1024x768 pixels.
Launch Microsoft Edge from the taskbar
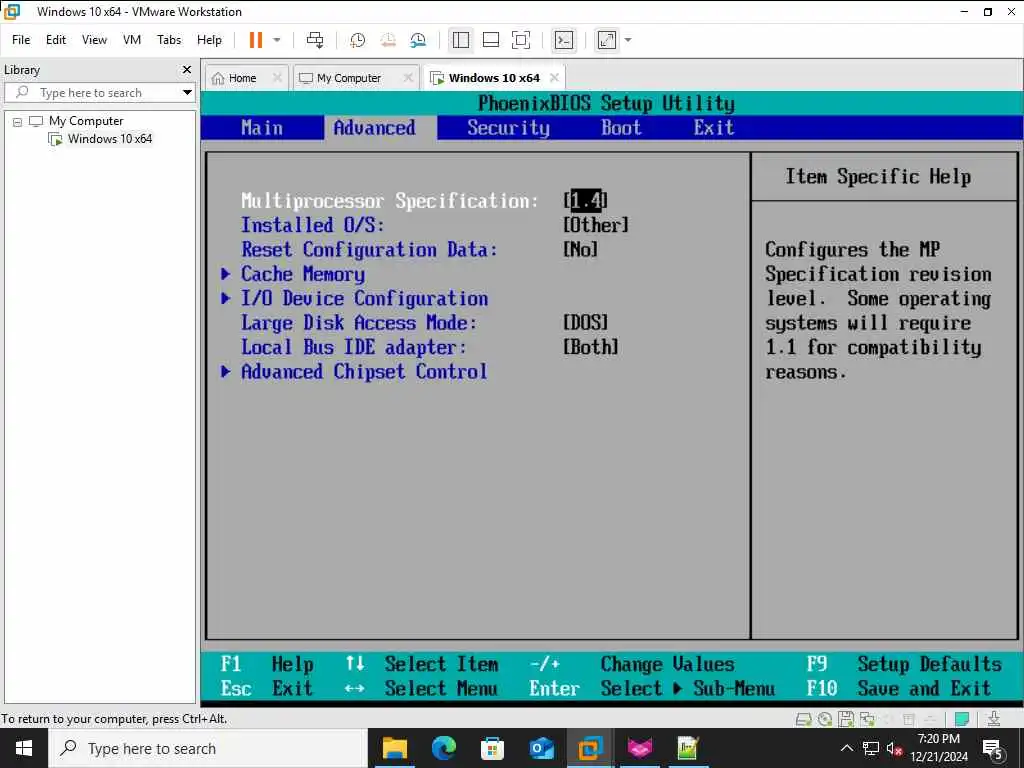443,748
